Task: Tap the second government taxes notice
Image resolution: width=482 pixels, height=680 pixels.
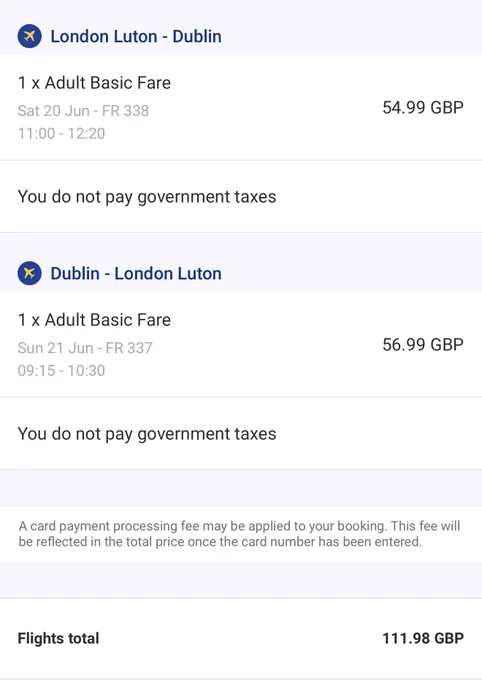Action: tap(147, 434)
